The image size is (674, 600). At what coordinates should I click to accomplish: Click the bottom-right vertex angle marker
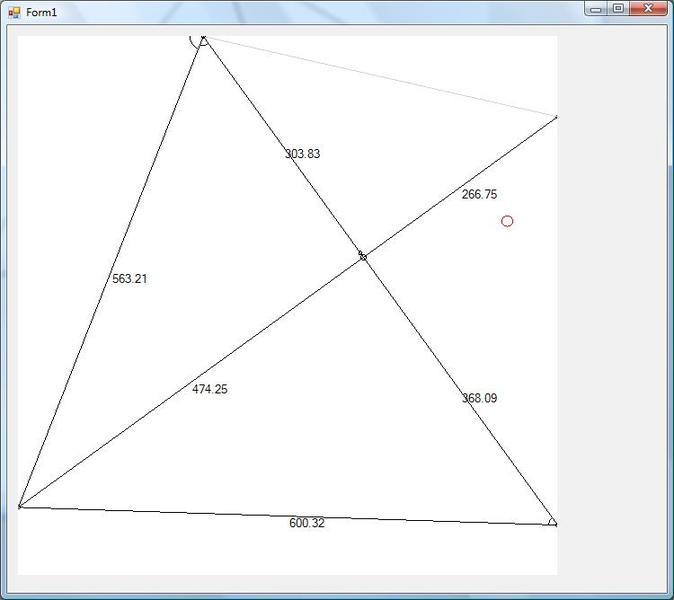click(553, 522)
